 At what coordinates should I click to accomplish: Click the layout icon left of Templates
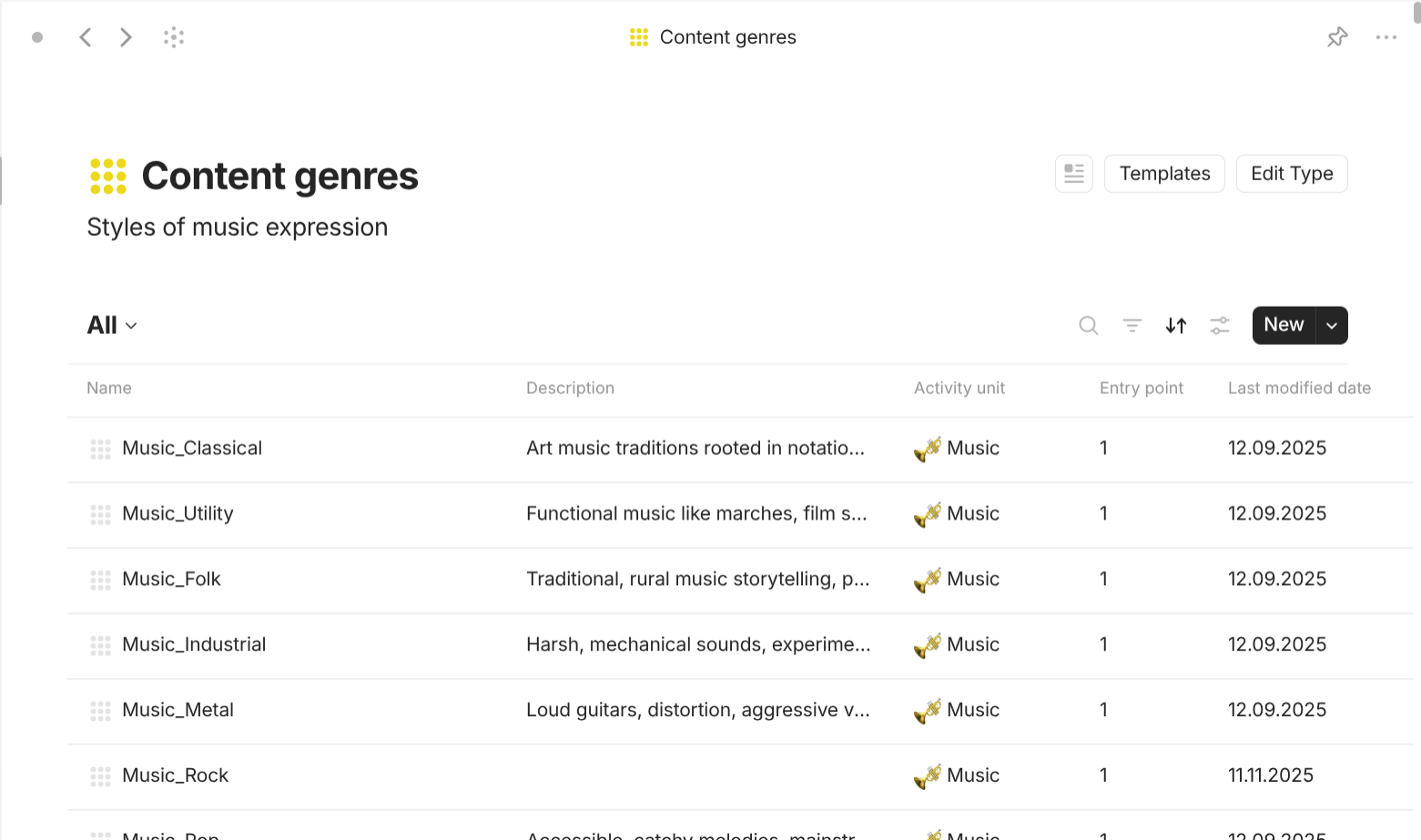click(1073, 173)
